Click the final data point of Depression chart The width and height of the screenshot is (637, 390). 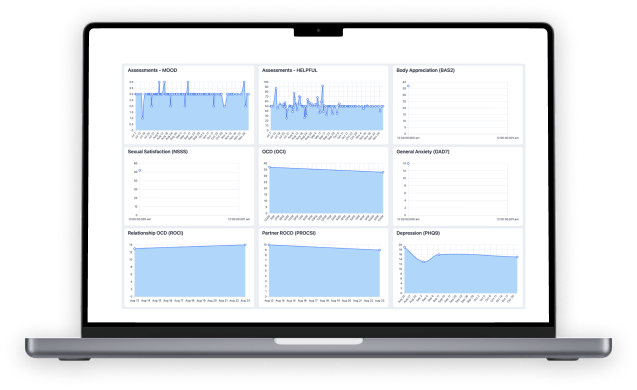point(517,257)
